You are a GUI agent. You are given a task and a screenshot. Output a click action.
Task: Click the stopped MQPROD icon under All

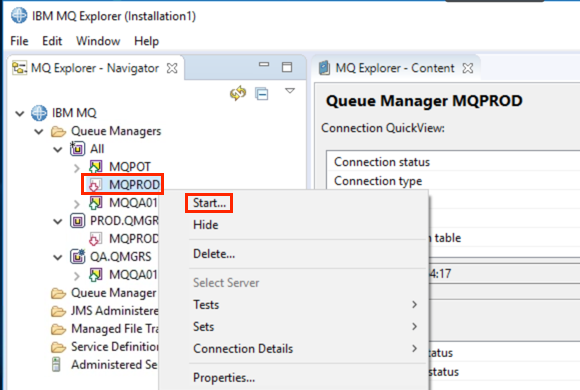95,185
